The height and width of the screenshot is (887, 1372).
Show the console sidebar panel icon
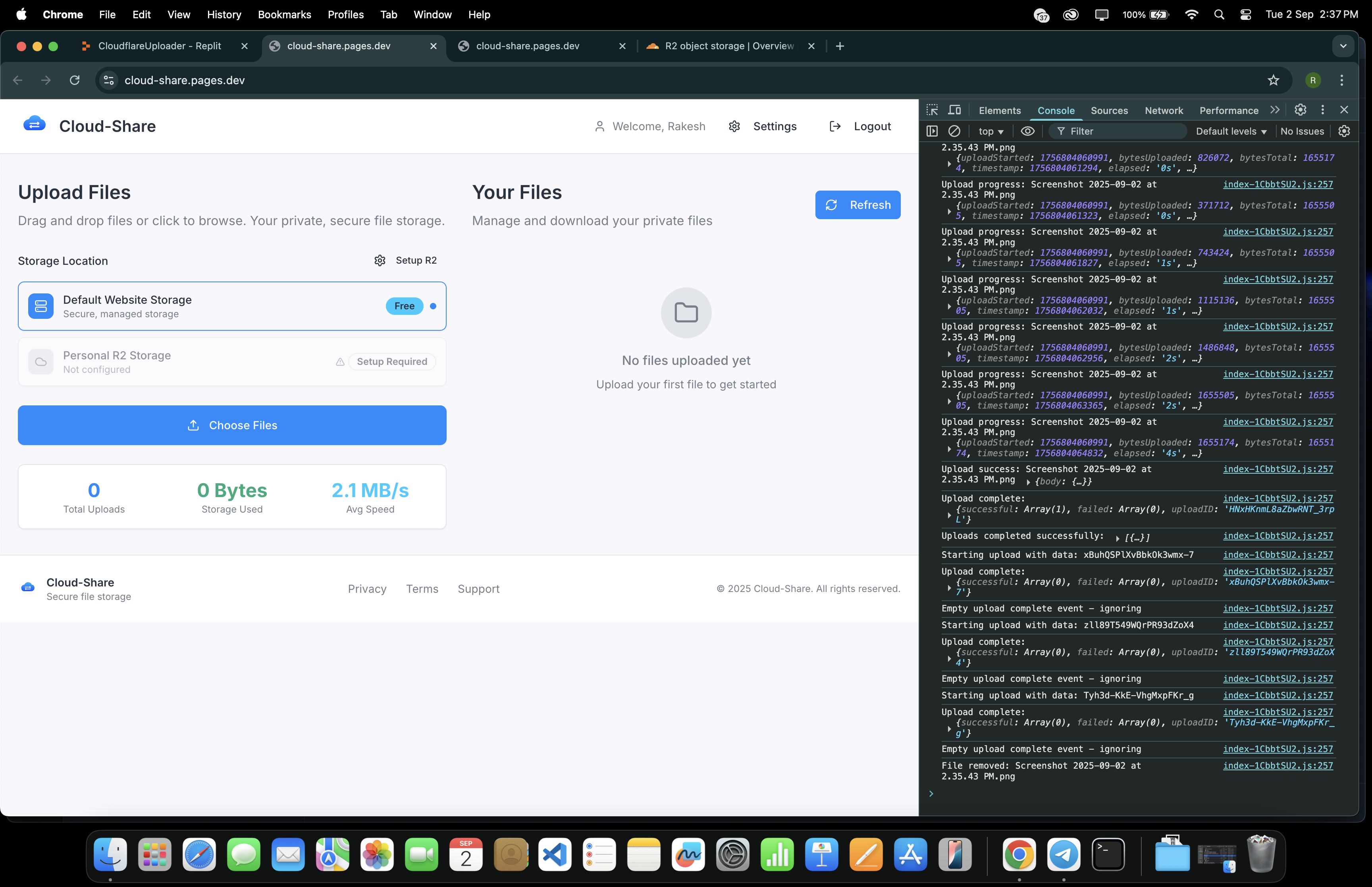(932, 131)
